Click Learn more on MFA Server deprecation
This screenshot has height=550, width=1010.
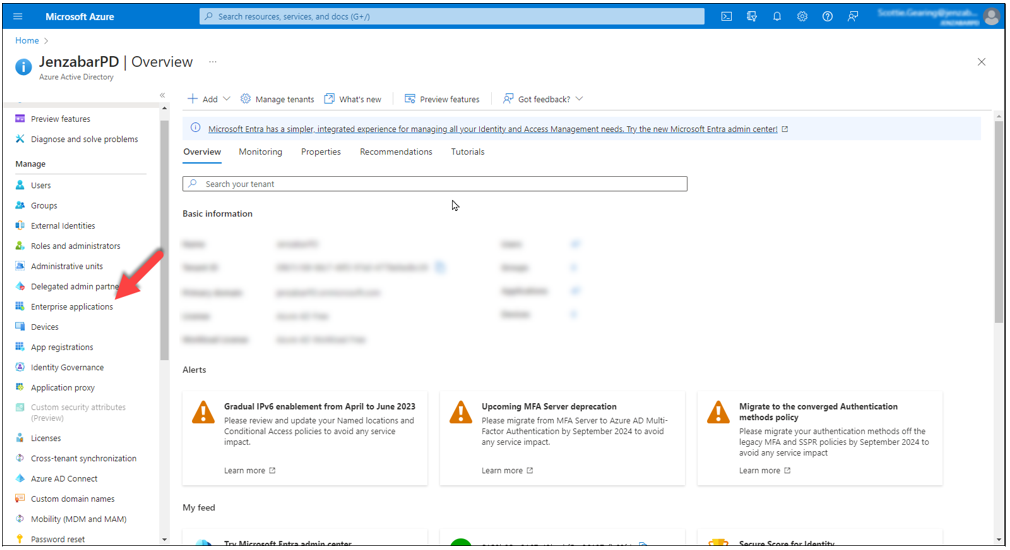coord(508,470)
